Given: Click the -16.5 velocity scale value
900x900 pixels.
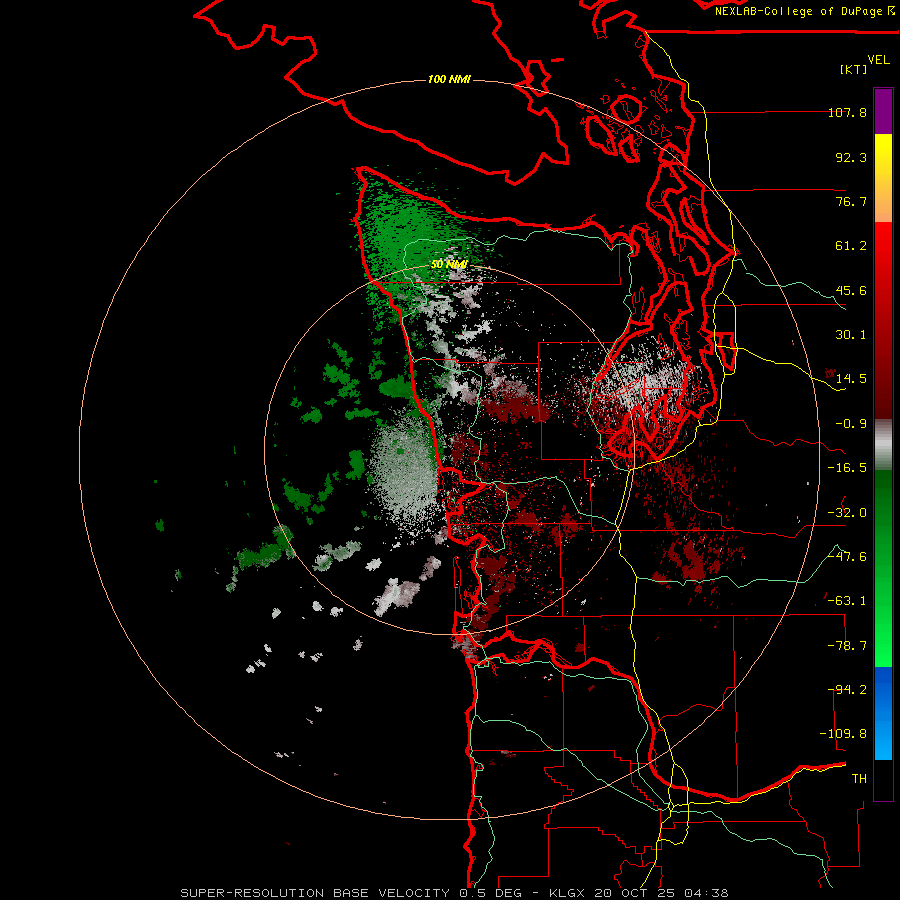Looking at the screenshot, I should (x=847, y=468).
